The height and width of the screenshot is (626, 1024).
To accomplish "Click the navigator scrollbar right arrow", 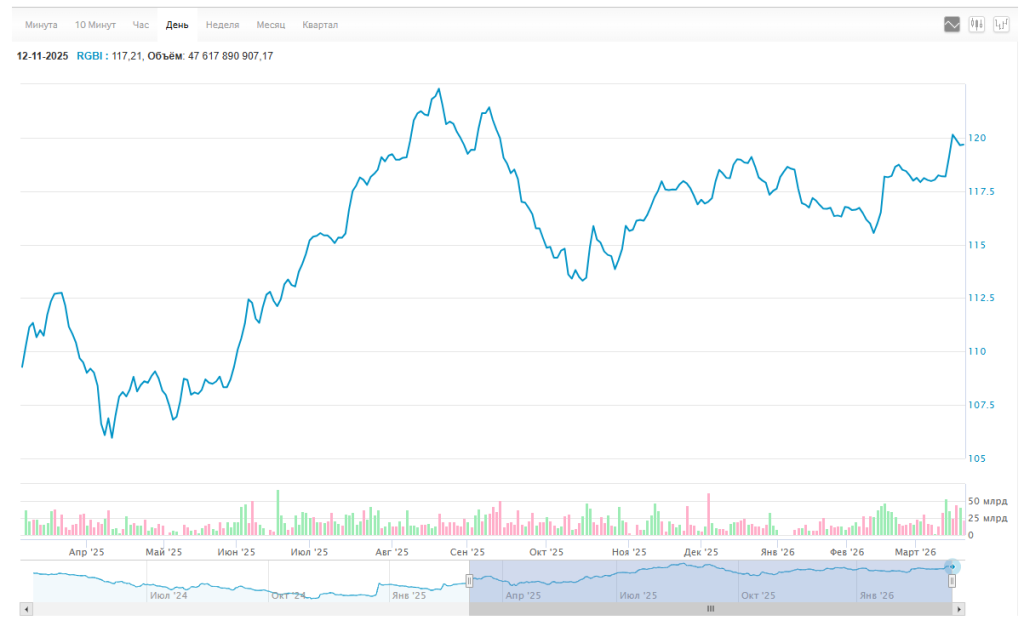I will coord(959,608).
